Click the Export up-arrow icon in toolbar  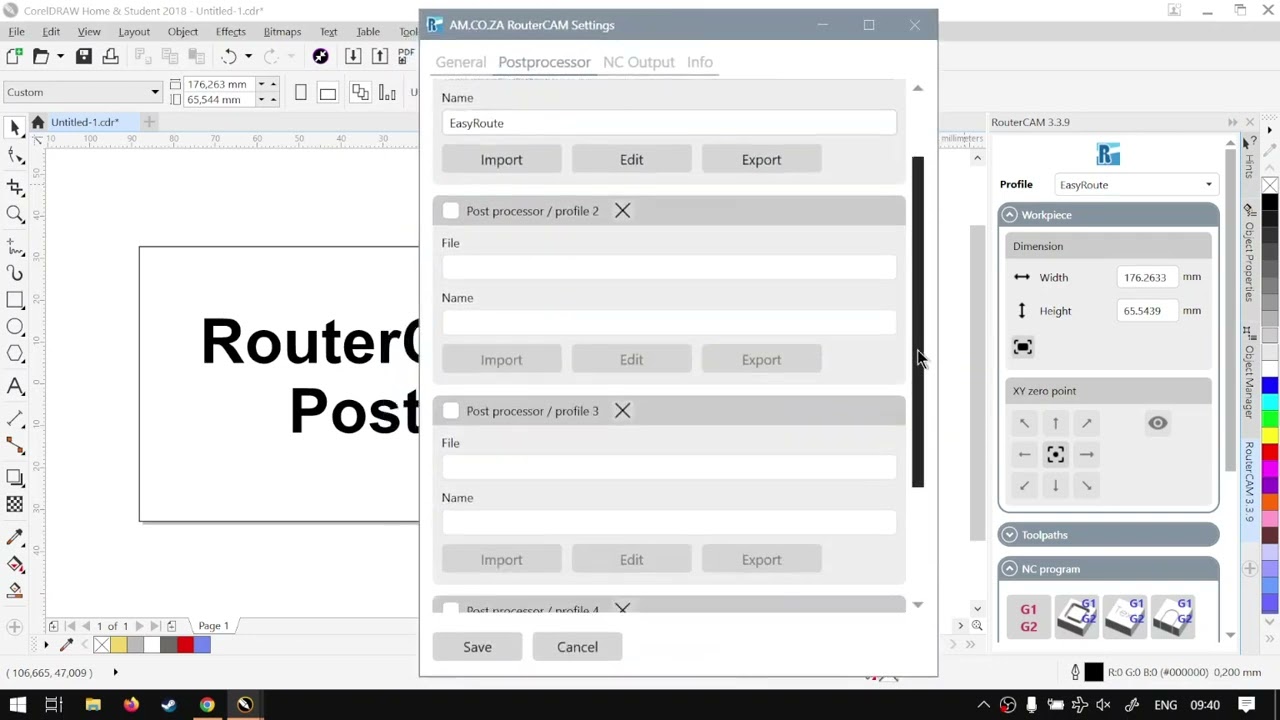pos(379,57)
